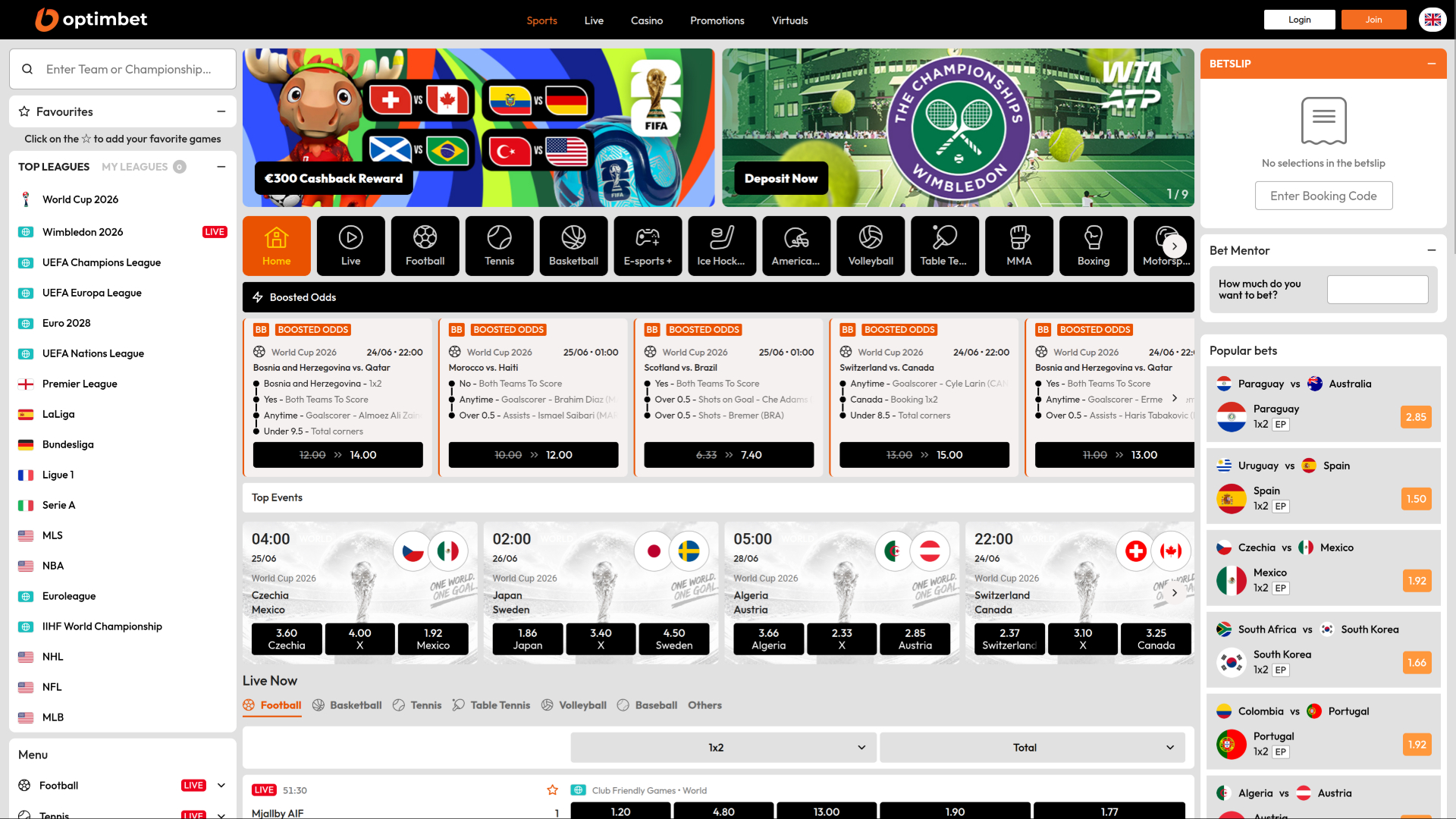Open the Promotions navigation tab
Screen dimensions: 1456x819
(717, 20)
